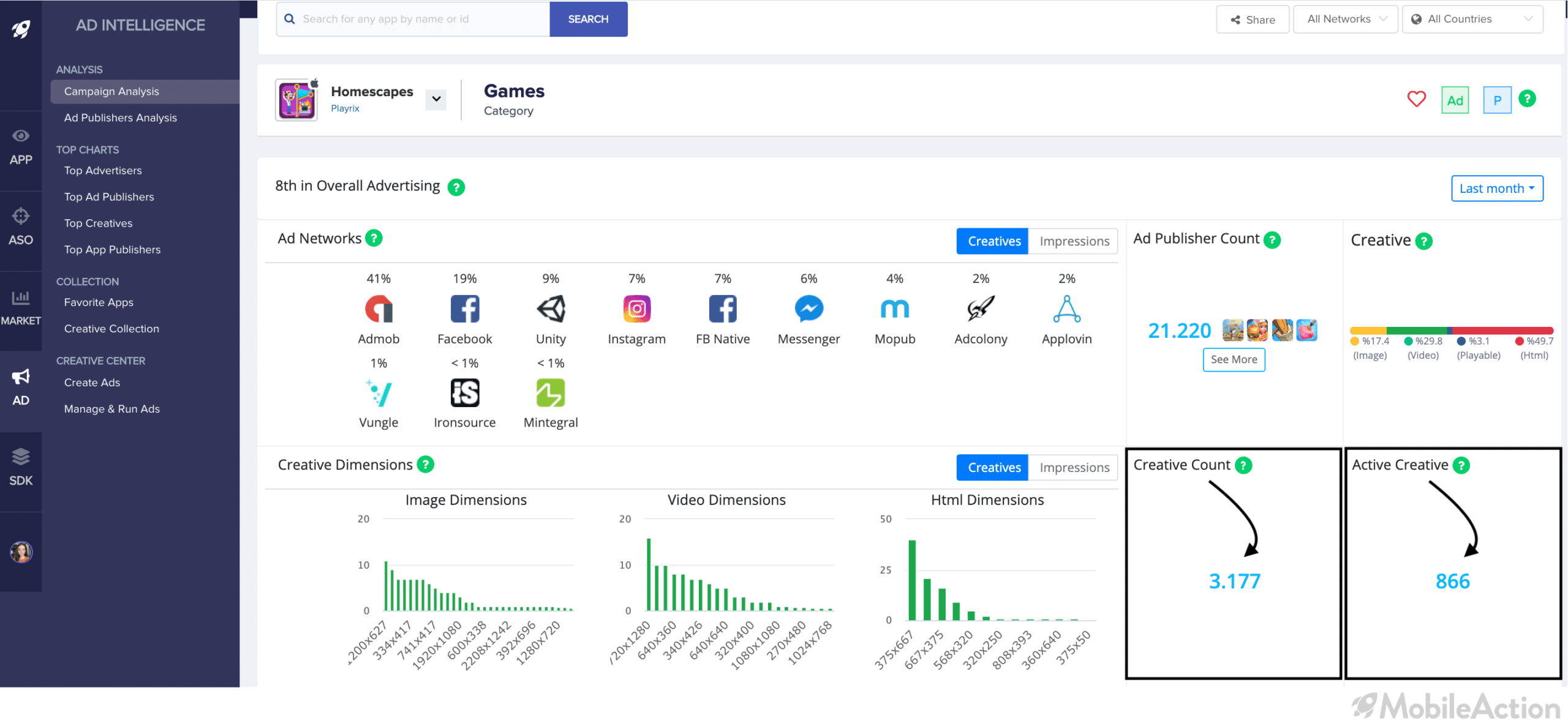Click the Homescapes app icon
Screen dimensions: 1568x723
point(296,100)
